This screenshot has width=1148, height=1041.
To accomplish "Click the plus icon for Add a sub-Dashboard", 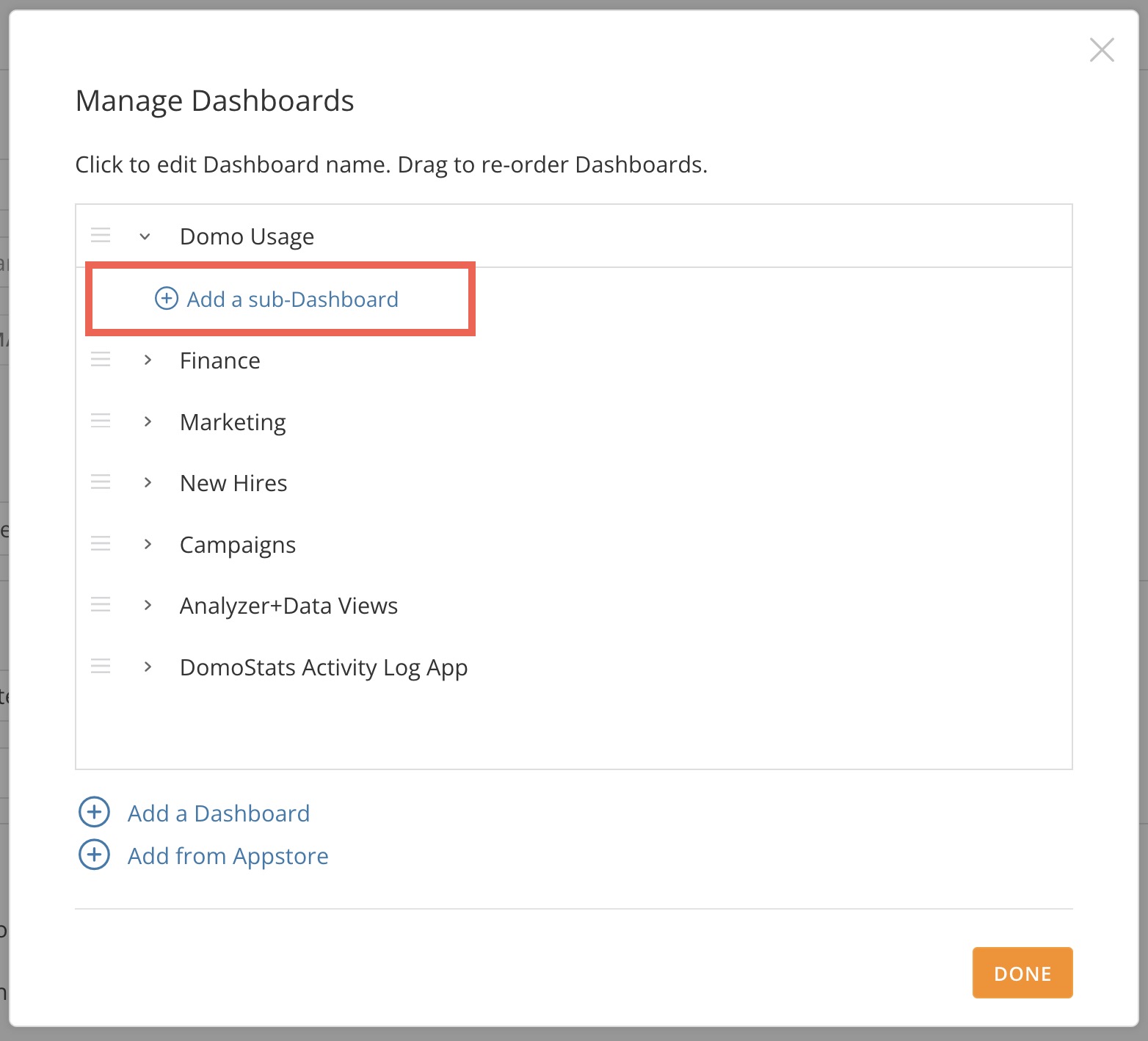I will [167, 298].
